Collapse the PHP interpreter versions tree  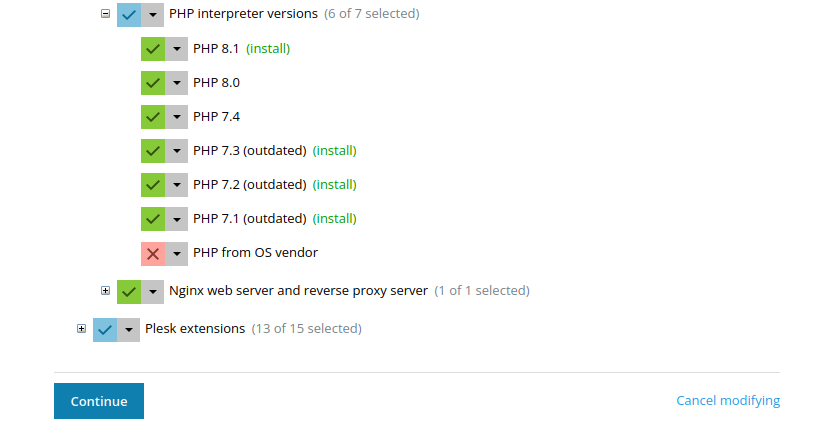click(x=105, y=15)
